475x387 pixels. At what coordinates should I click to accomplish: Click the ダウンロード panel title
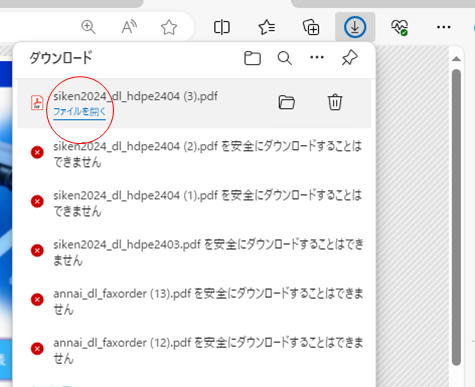tap(61, 58)
